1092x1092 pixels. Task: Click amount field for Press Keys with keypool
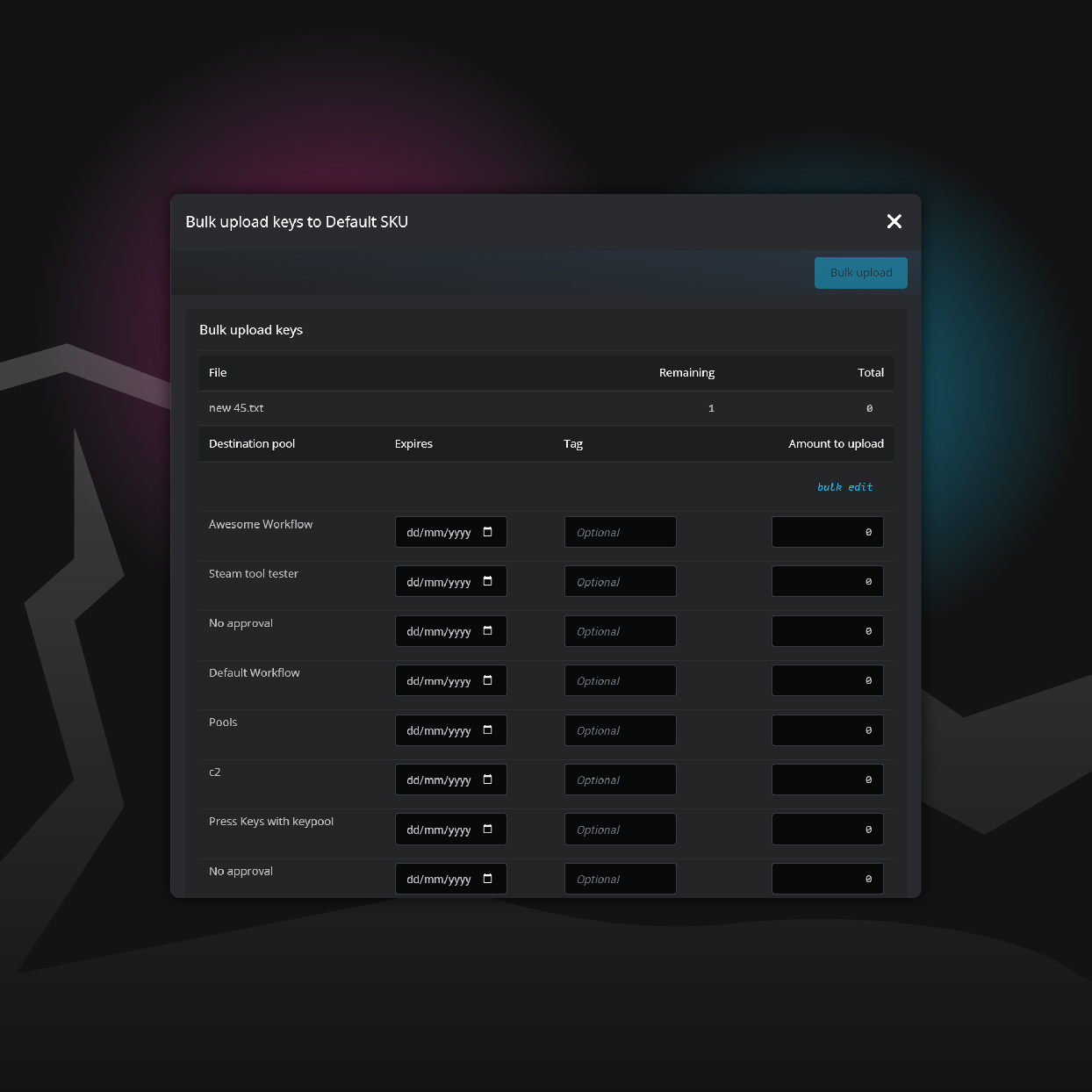tap(827, 830)
